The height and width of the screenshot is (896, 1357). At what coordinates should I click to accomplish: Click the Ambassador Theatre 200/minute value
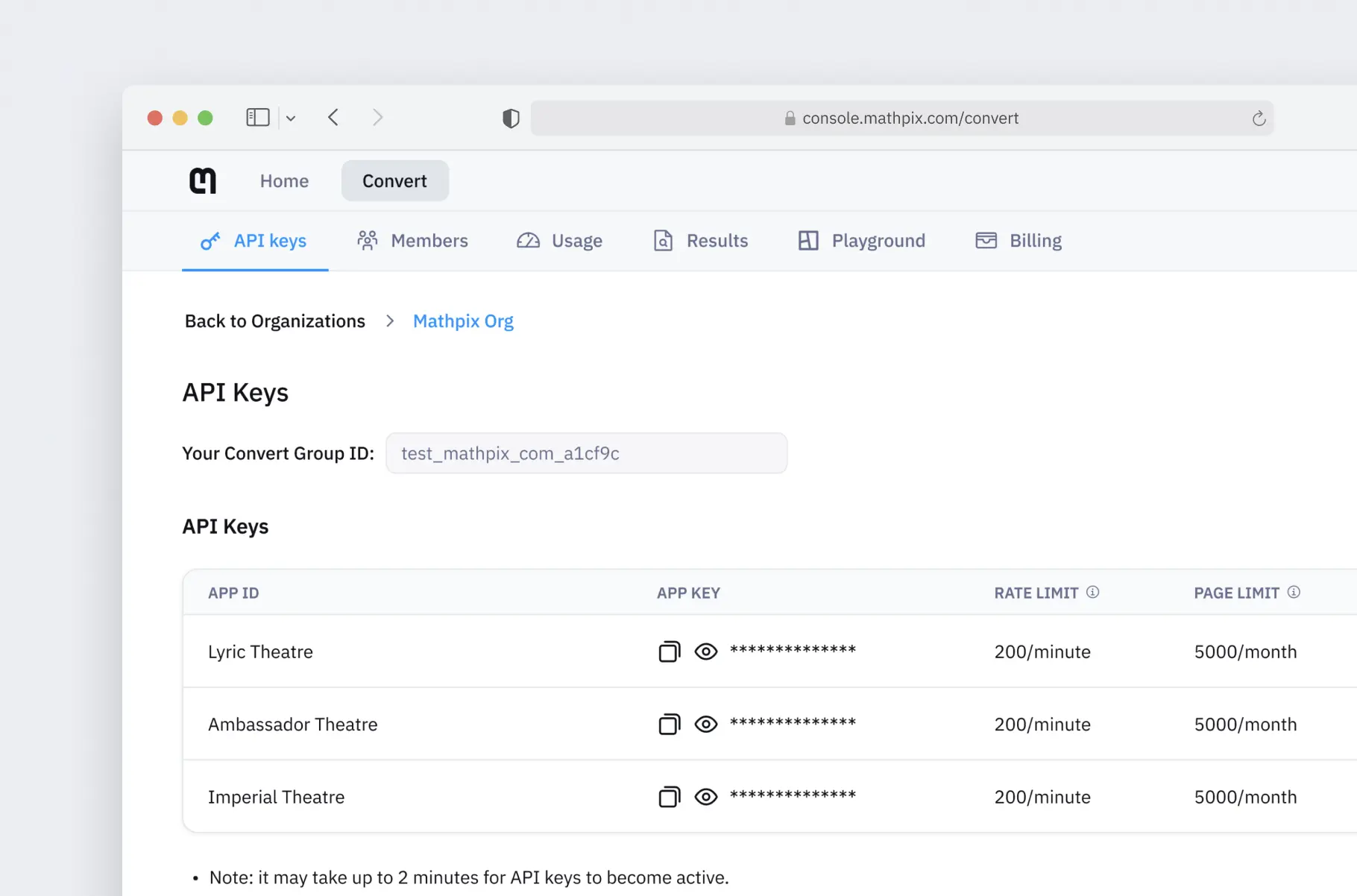(1042, 725)
